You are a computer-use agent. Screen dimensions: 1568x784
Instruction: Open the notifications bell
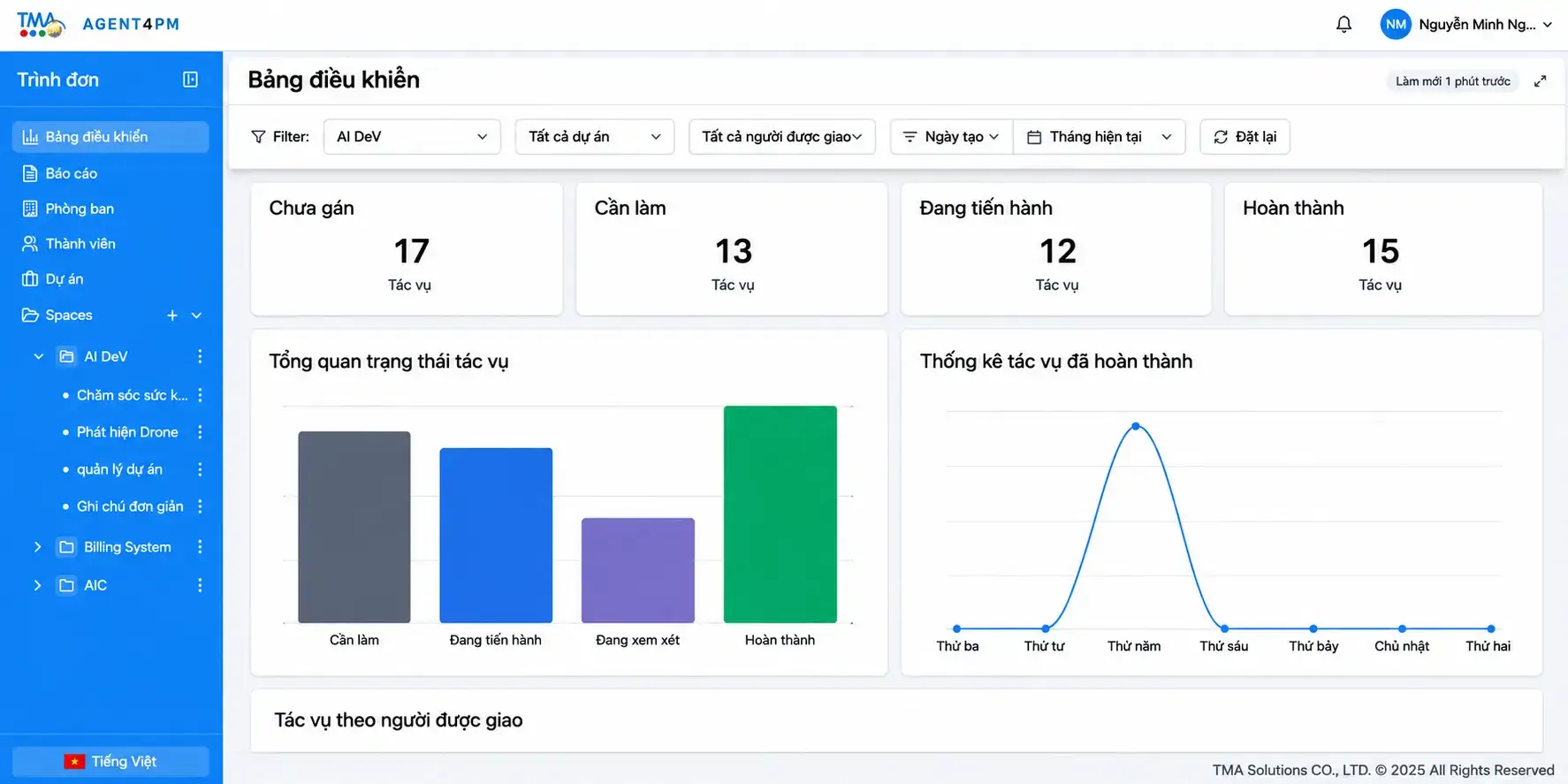(1343, 24)
